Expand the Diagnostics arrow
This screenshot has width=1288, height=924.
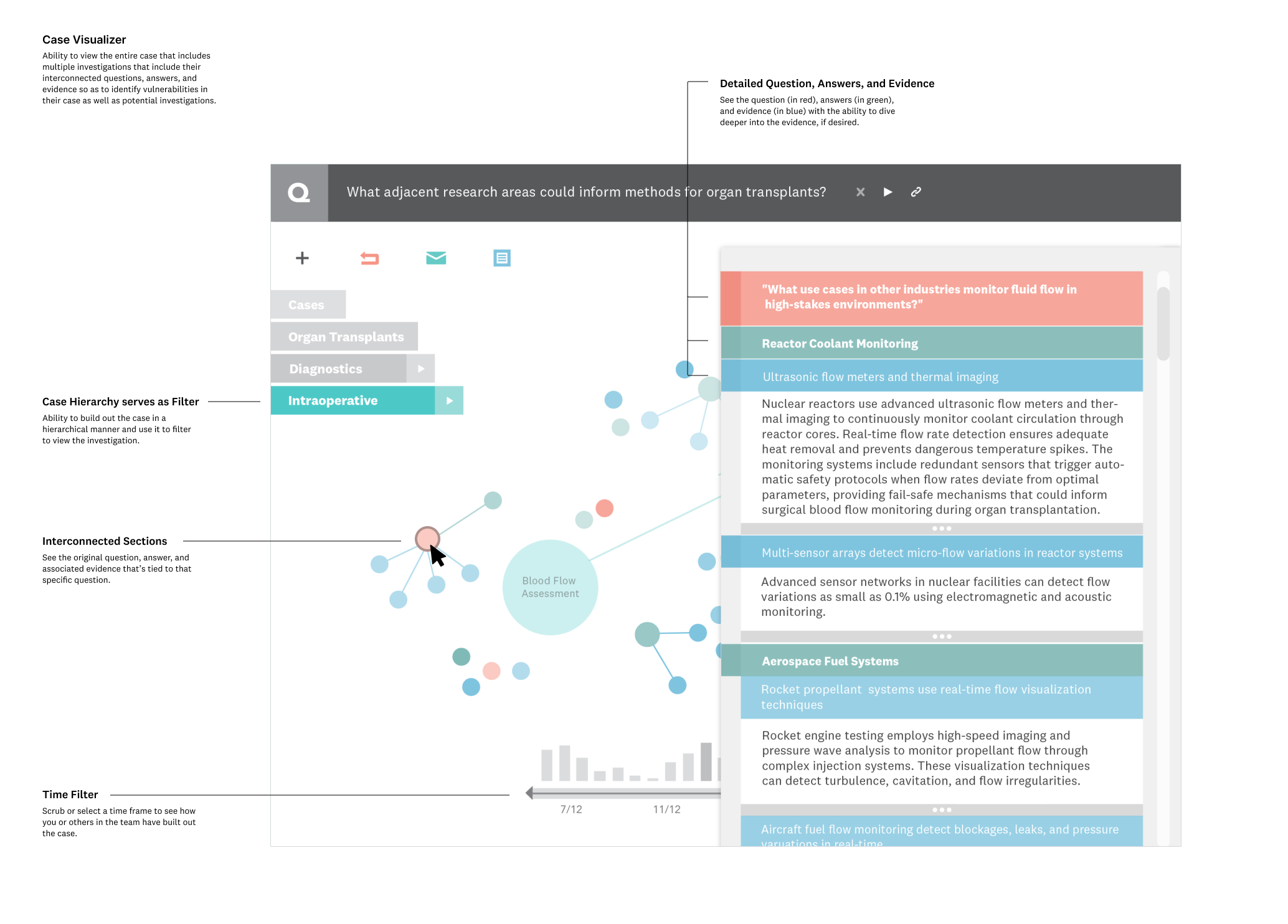421,369
